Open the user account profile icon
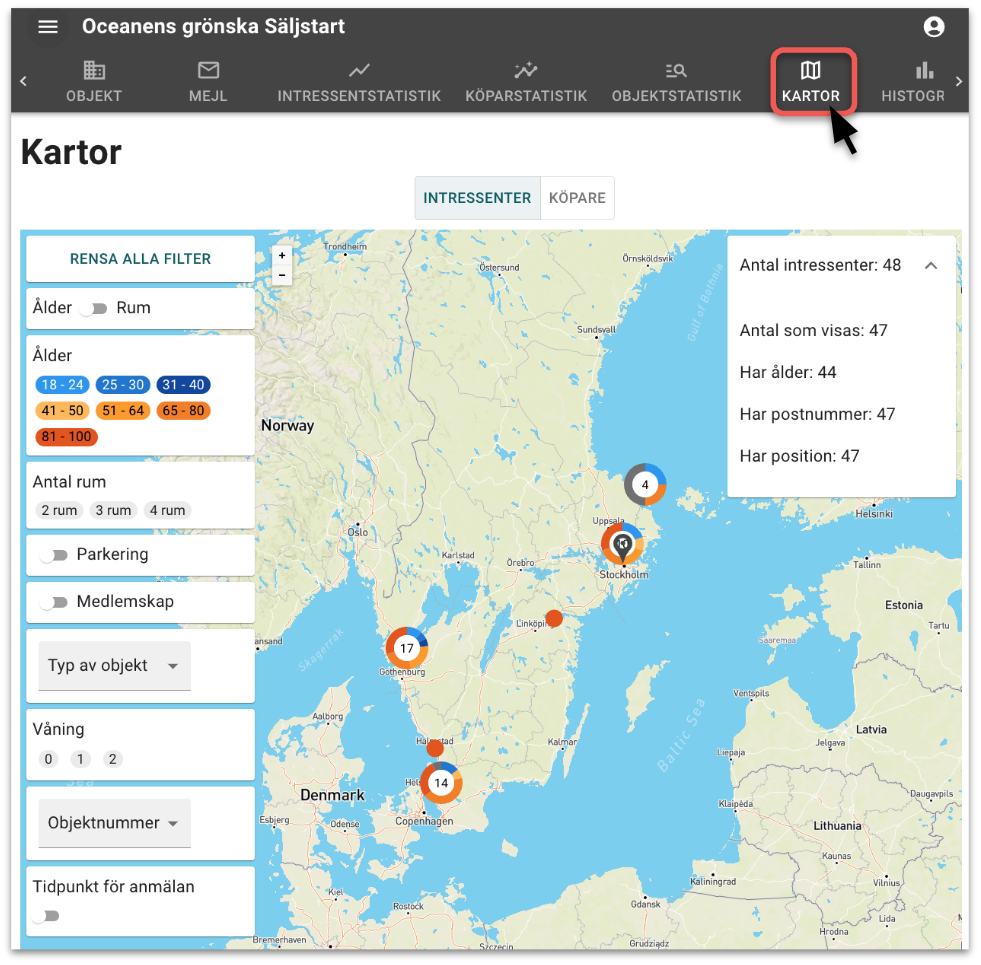The width and height of the screenshot is (981, 965). tap(933, 27)
